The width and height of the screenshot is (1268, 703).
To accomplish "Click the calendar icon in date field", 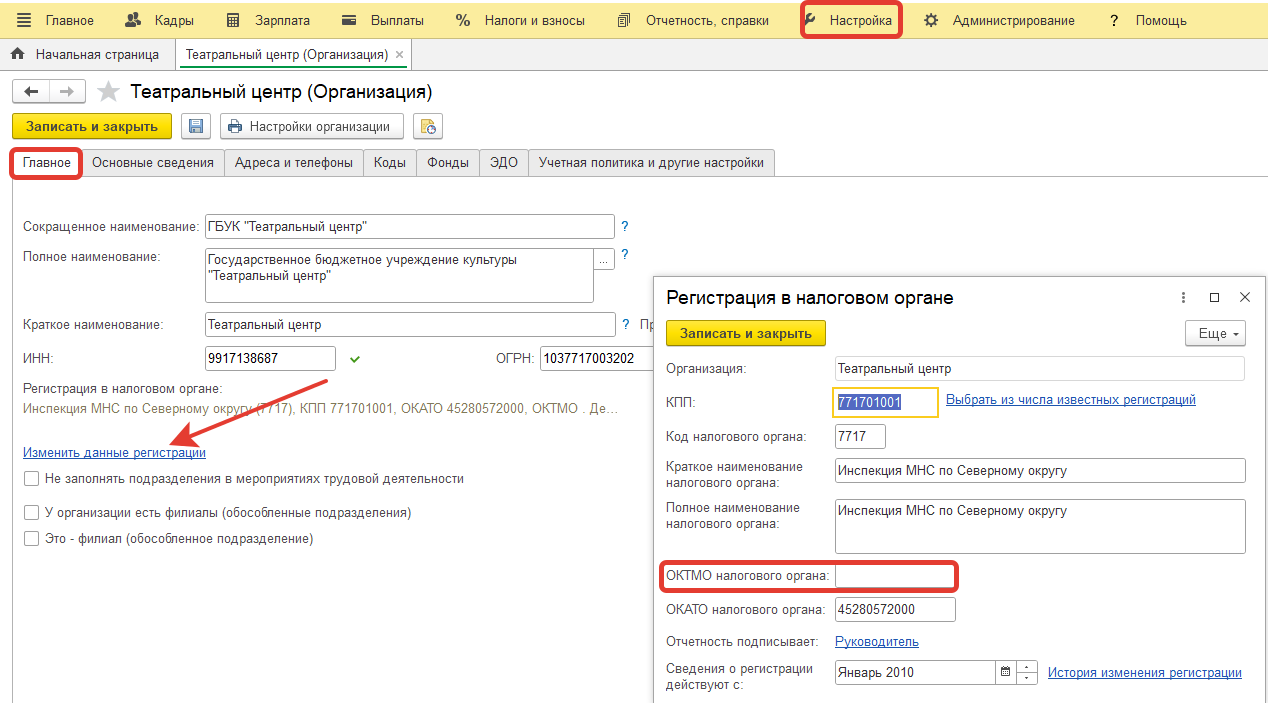I will pos(1004,673).
